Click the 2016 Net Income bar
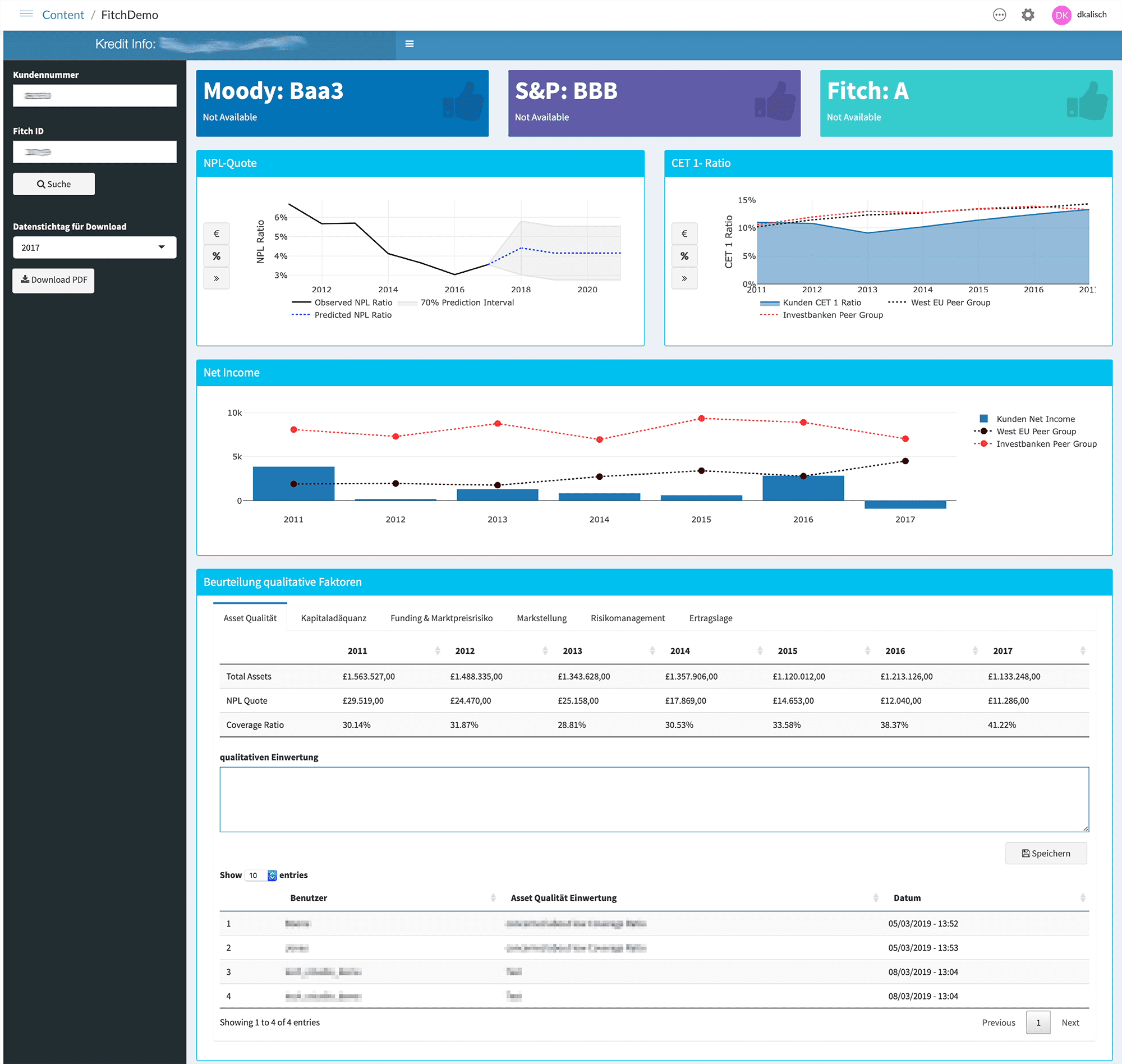Image resolution: width=1122 pixels, height=1064 pixels. click(803, 488)
